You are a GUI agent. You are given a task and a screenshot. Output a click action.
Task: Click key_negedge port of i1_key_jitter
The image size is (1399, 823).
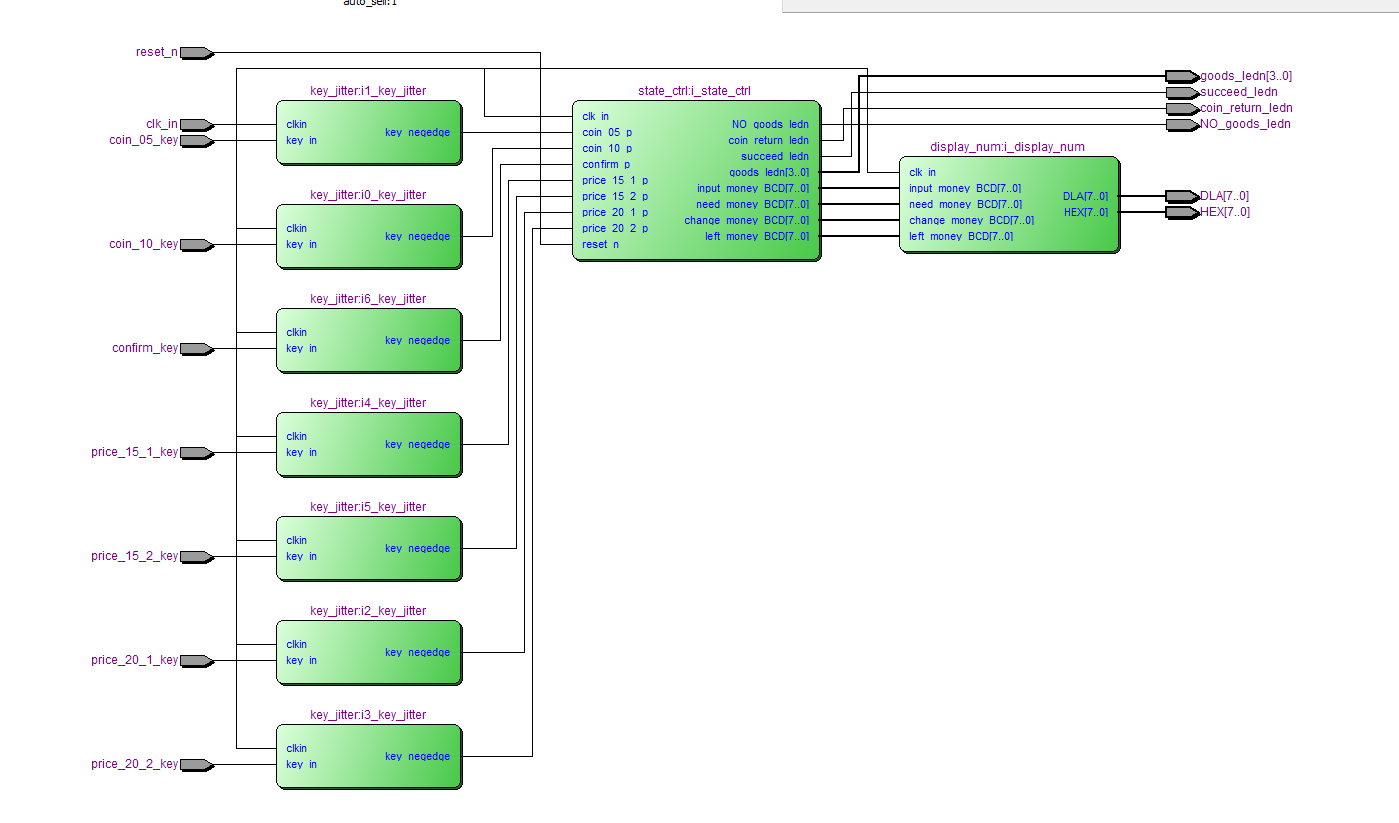click(x=417, y=132)
